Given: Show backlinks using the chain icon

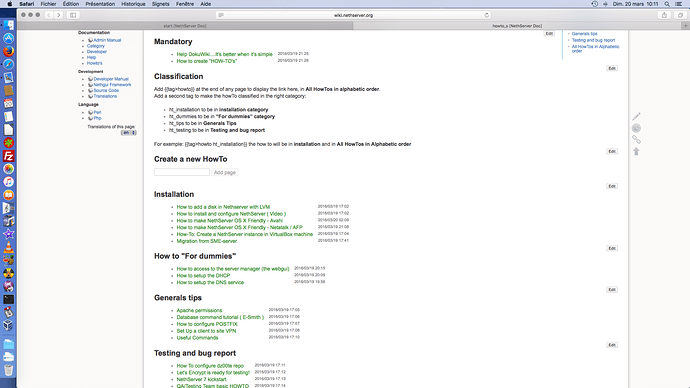Looking at the screenshot, I should (x=636, y=140).
